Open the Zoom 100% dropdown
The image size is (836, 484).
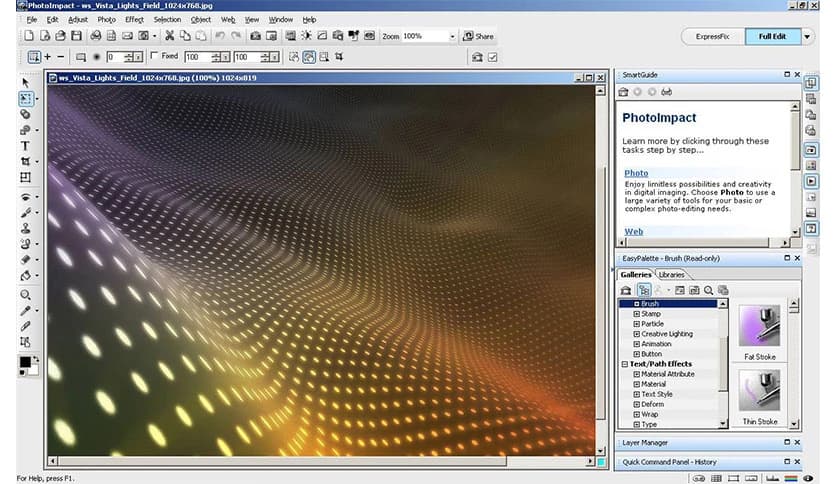pyautogui.click(x=452, y=36)
